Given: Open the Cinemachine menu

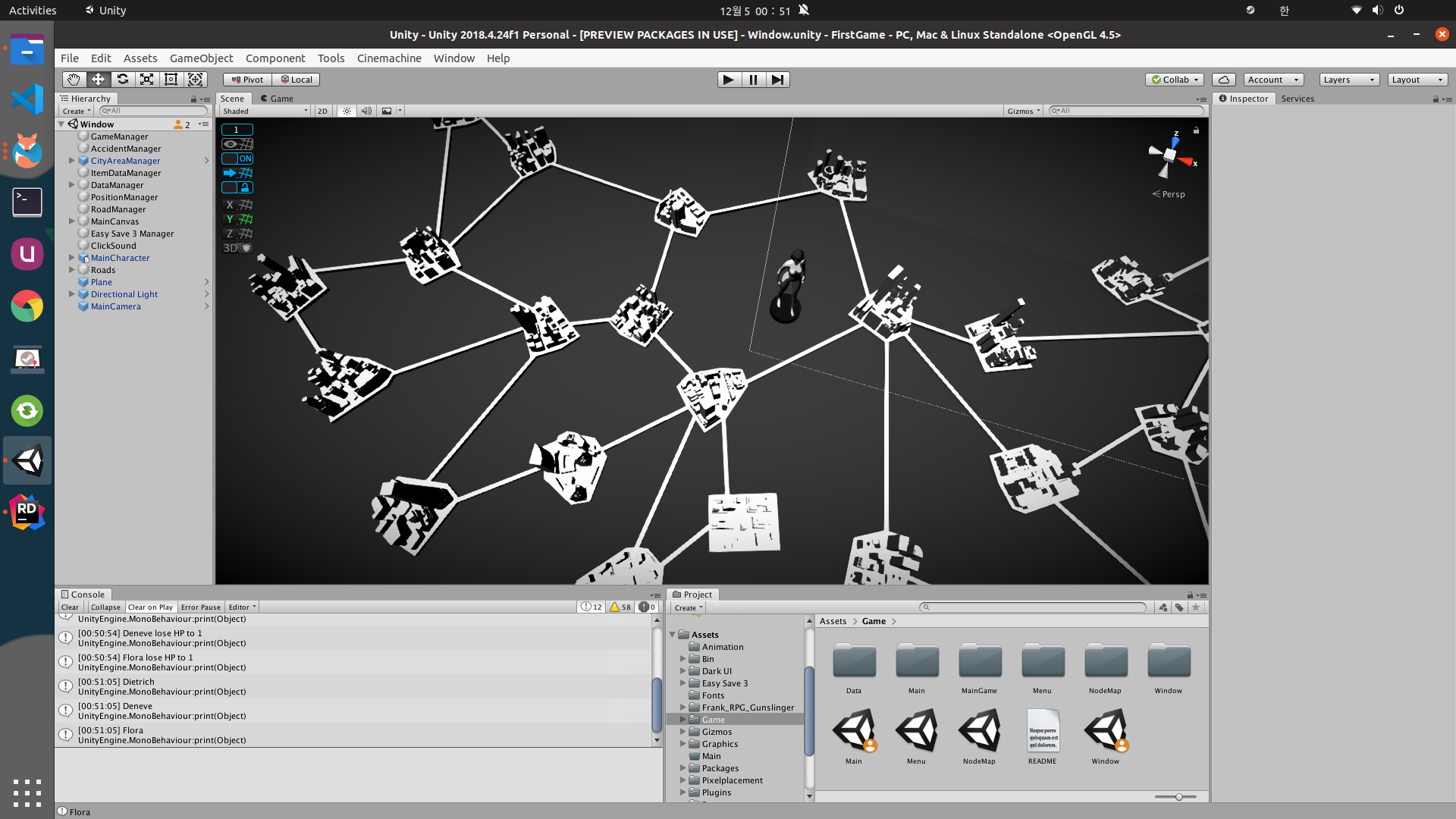Looking at the screenshot, I should coord(389,58).
